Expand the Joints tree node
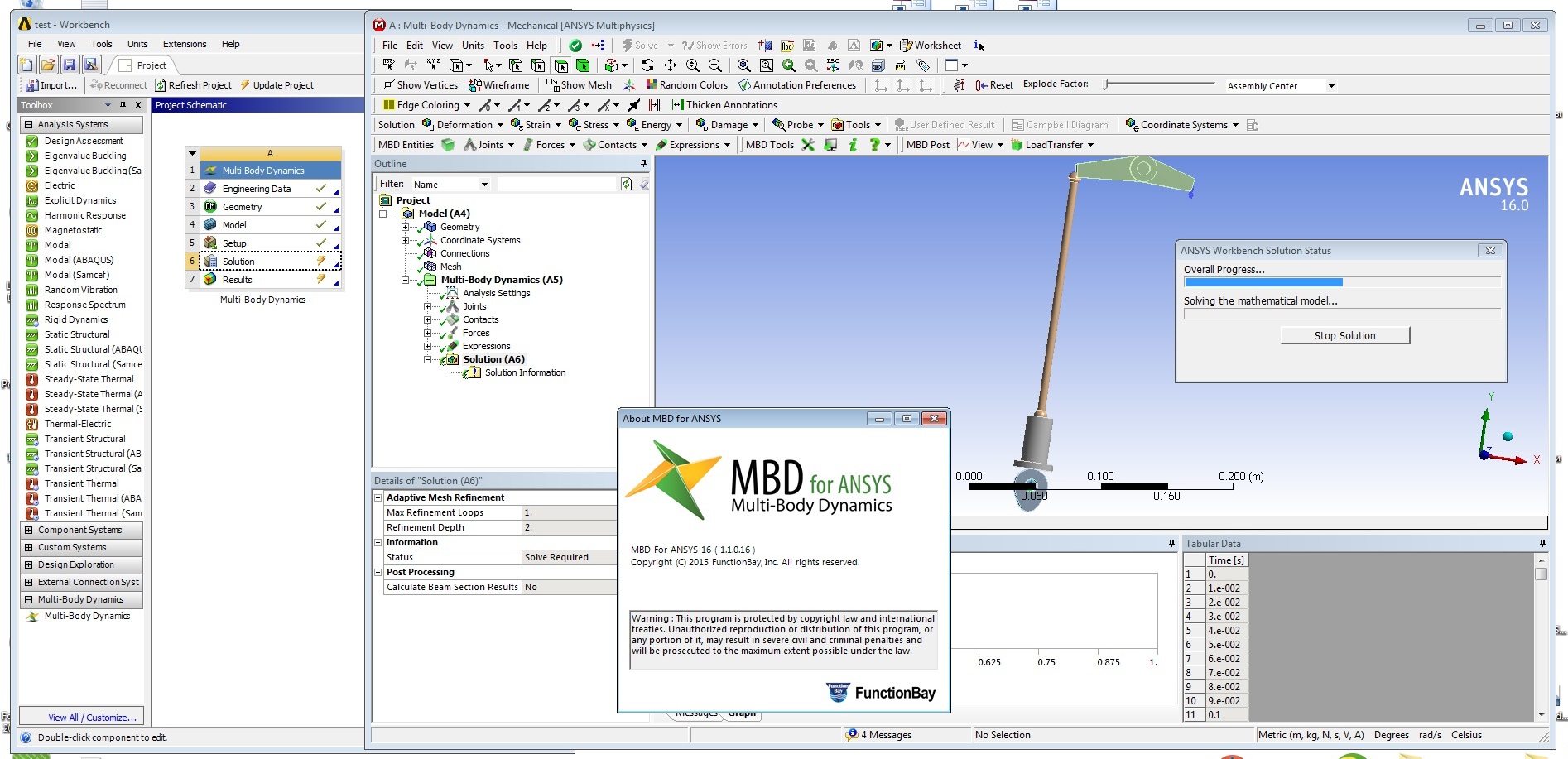Image resolution: width=1568 pixels, height=759 pixels. pos(428,306)
